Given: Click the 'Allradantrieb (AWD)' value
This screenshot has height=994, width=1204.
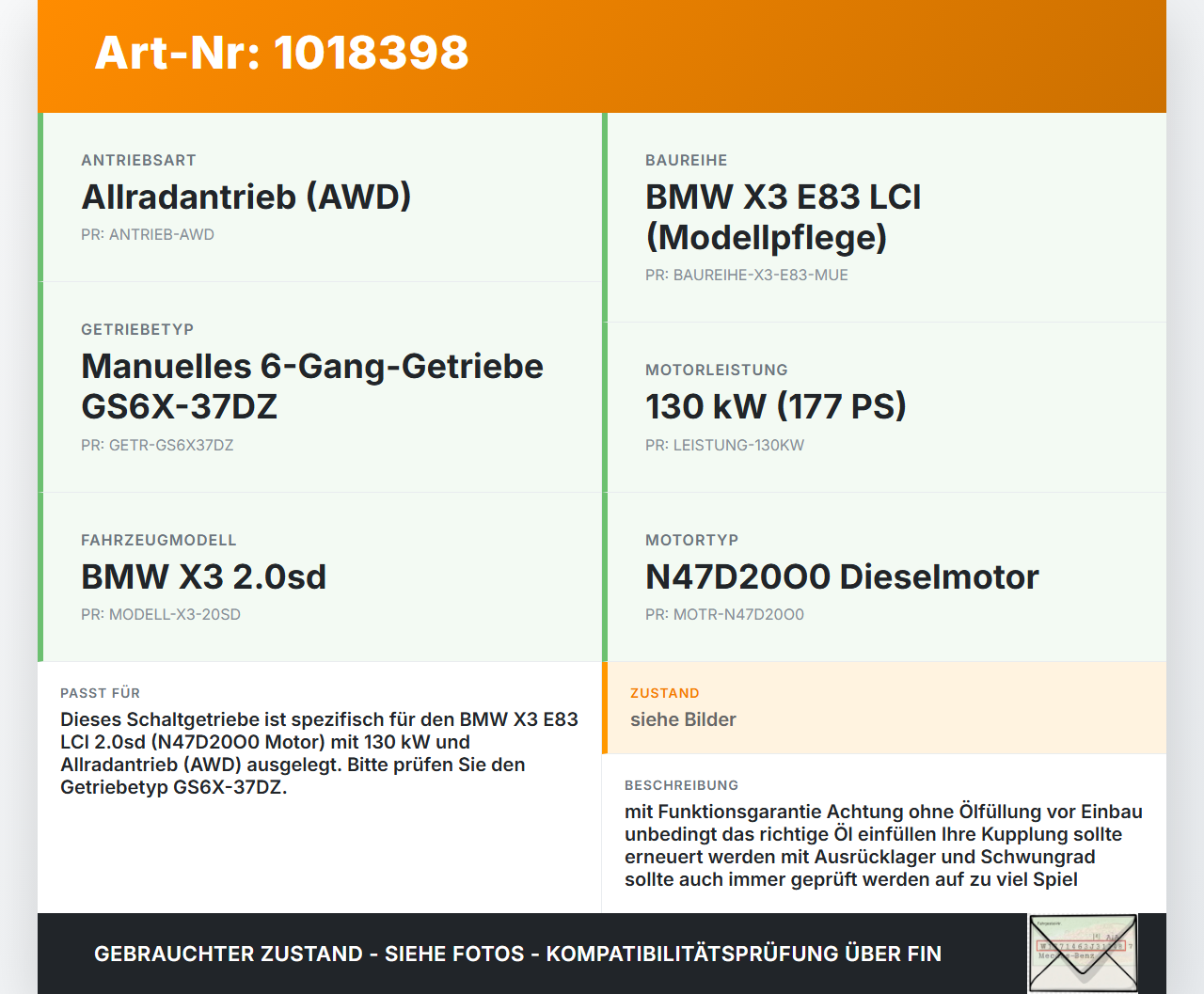Looking at the screenshot, I should (x=246, y=197).
